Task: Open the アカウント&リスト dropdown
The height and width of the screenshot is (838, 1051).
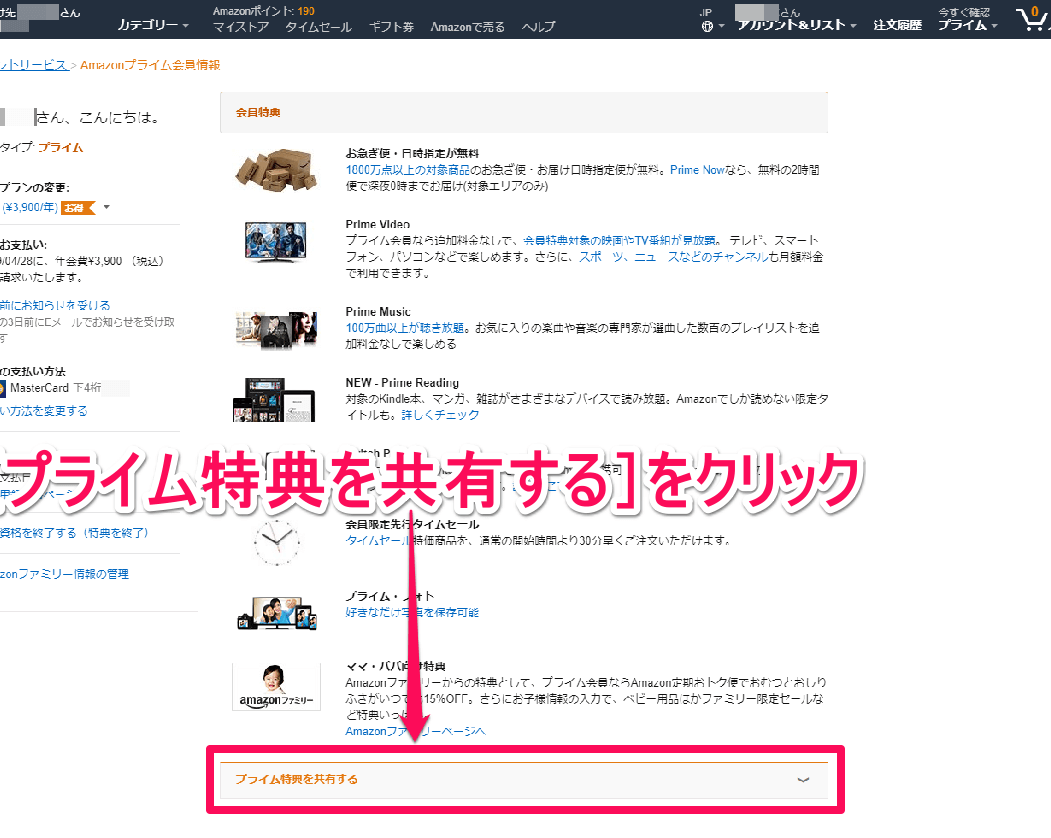Action: pyautogui.click(x=797, y=25)
